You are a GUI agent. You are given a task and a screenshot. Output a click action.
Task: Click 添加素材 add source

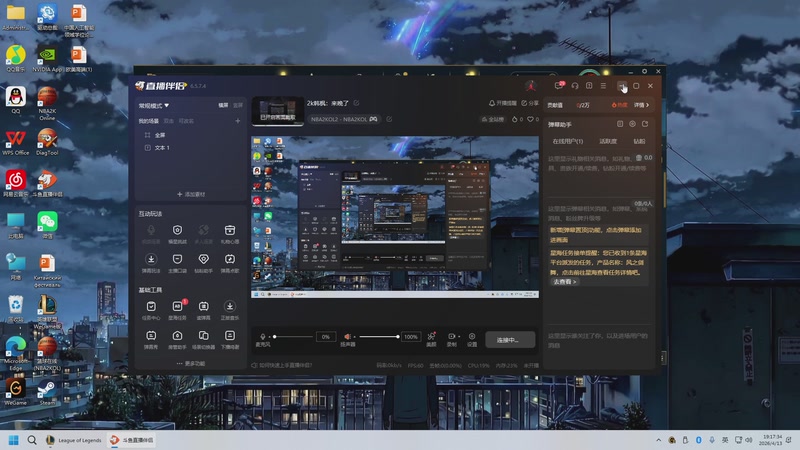(x=191, y=194)
